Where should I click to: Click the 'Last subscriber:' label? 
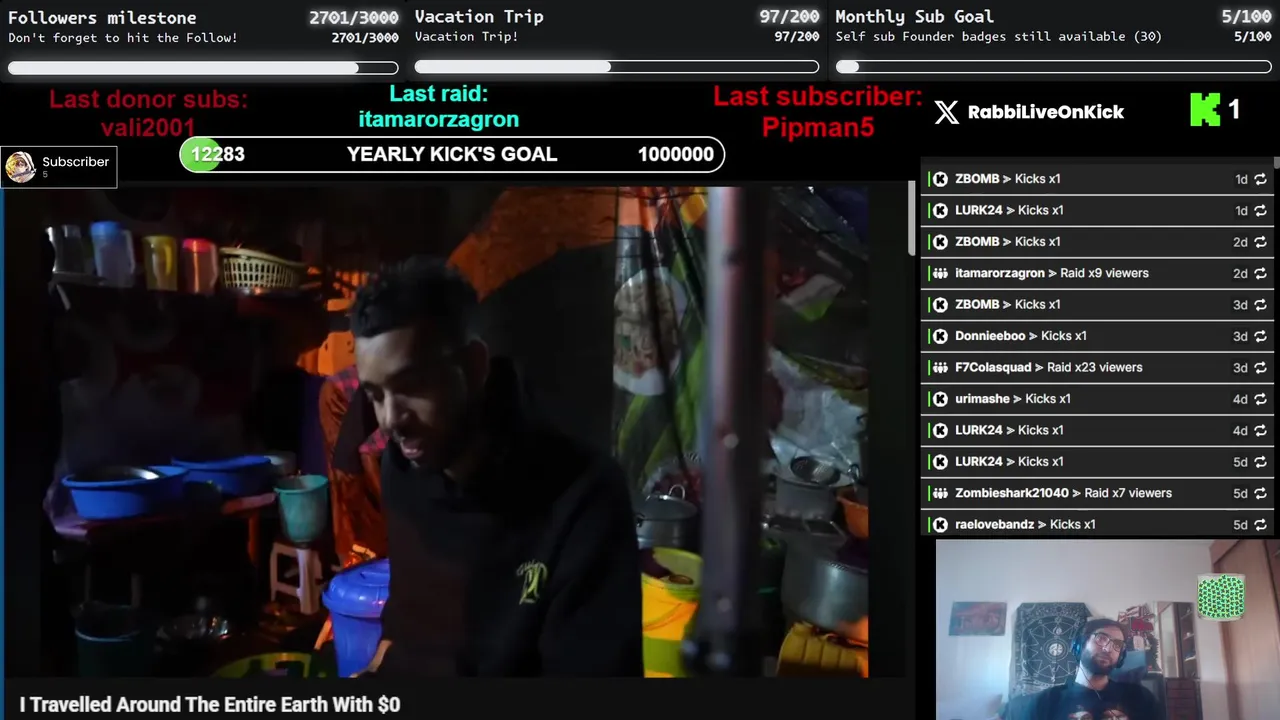point(818,97)
